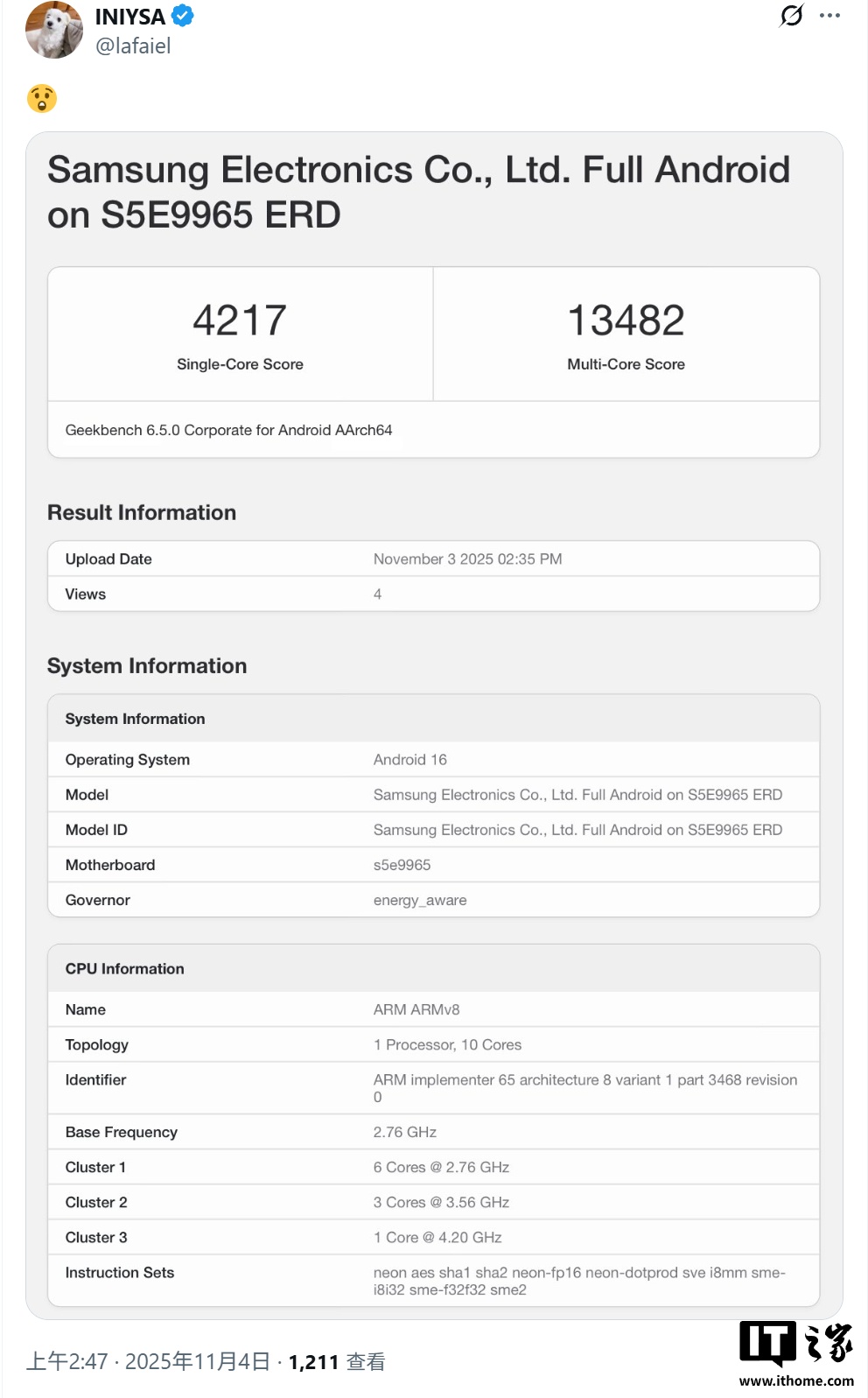
Task: Open the INIYSA display name link
Action: pos(129,17)
